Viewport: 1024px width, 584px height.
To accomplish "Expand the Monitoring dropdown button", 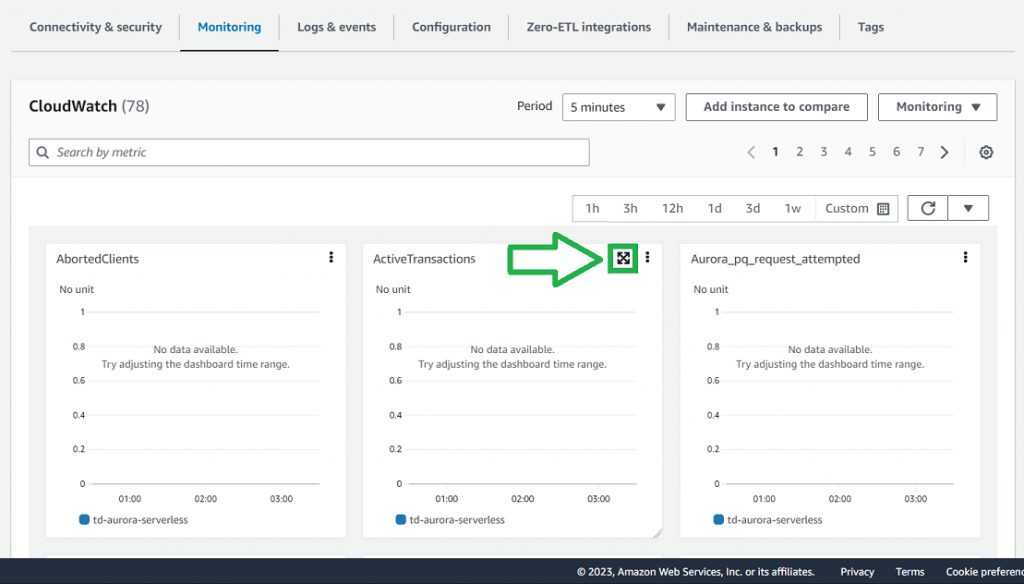I will [937, 107].
